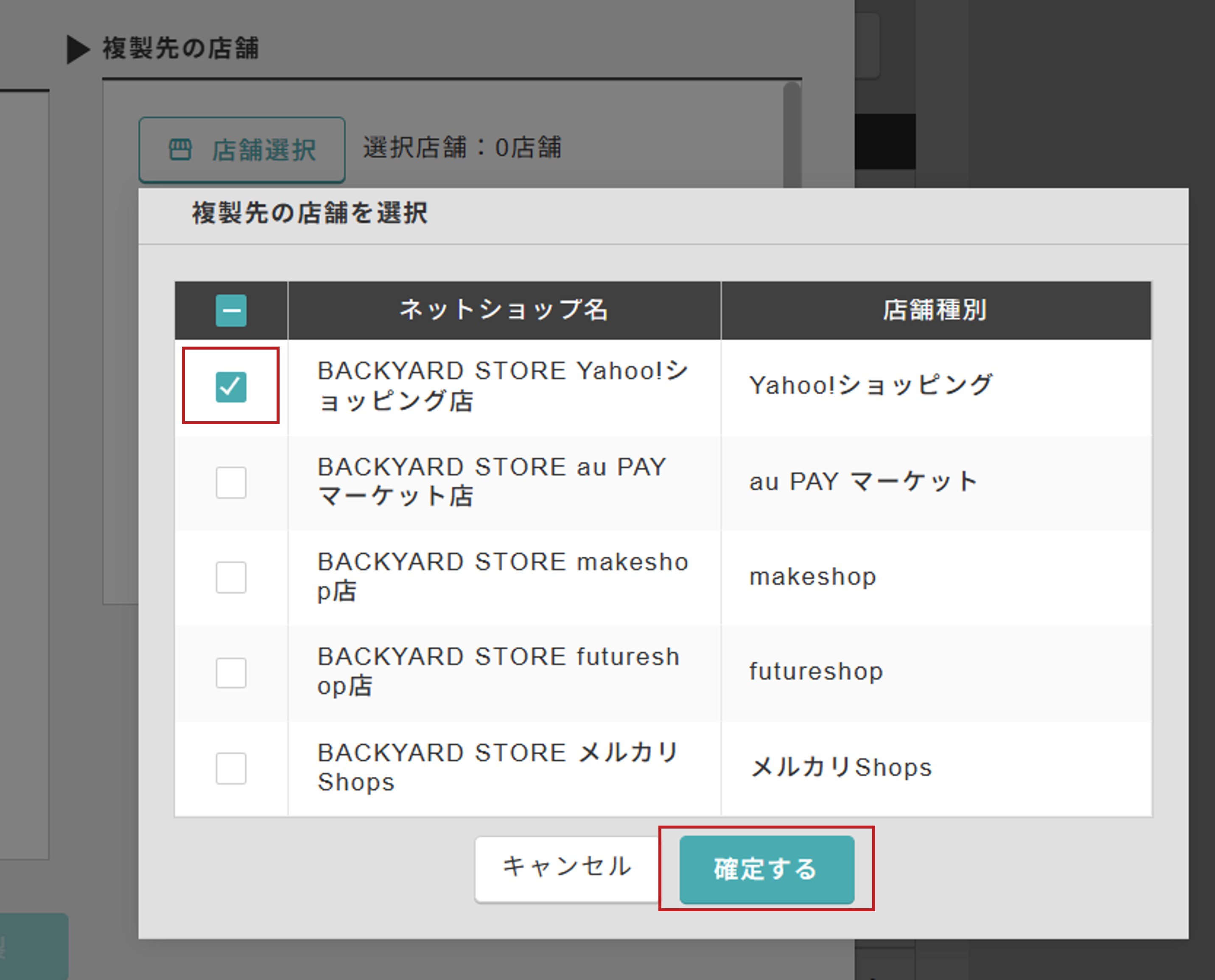Click the BACKYARD STORE makeshop店 name
This screenshot has height=980, width=1215.
[502, 577]
